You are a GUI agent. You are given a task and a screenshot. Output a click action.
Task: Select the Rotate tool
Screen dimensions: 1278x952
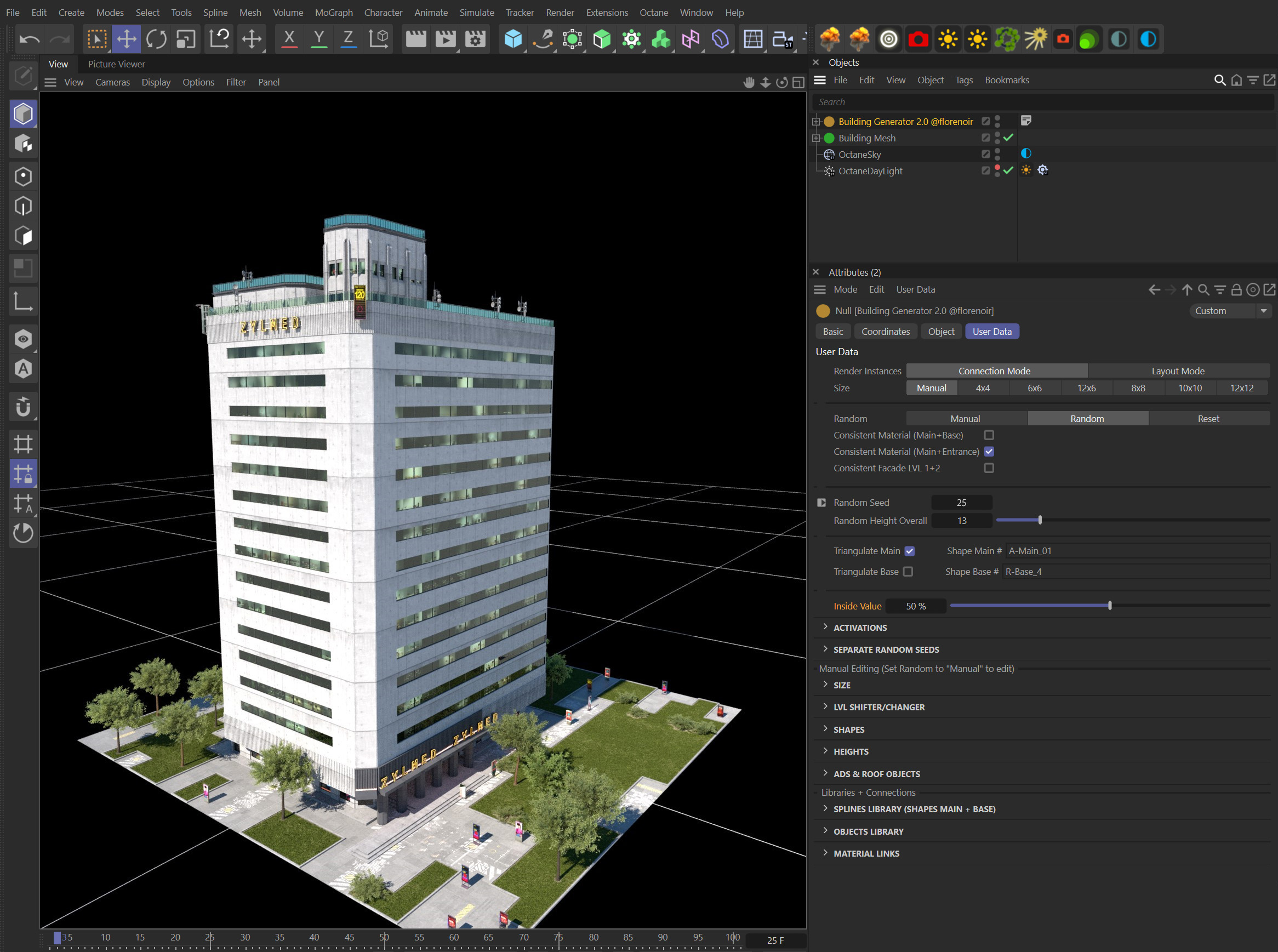pyautogui.click(x=156, y=38)
